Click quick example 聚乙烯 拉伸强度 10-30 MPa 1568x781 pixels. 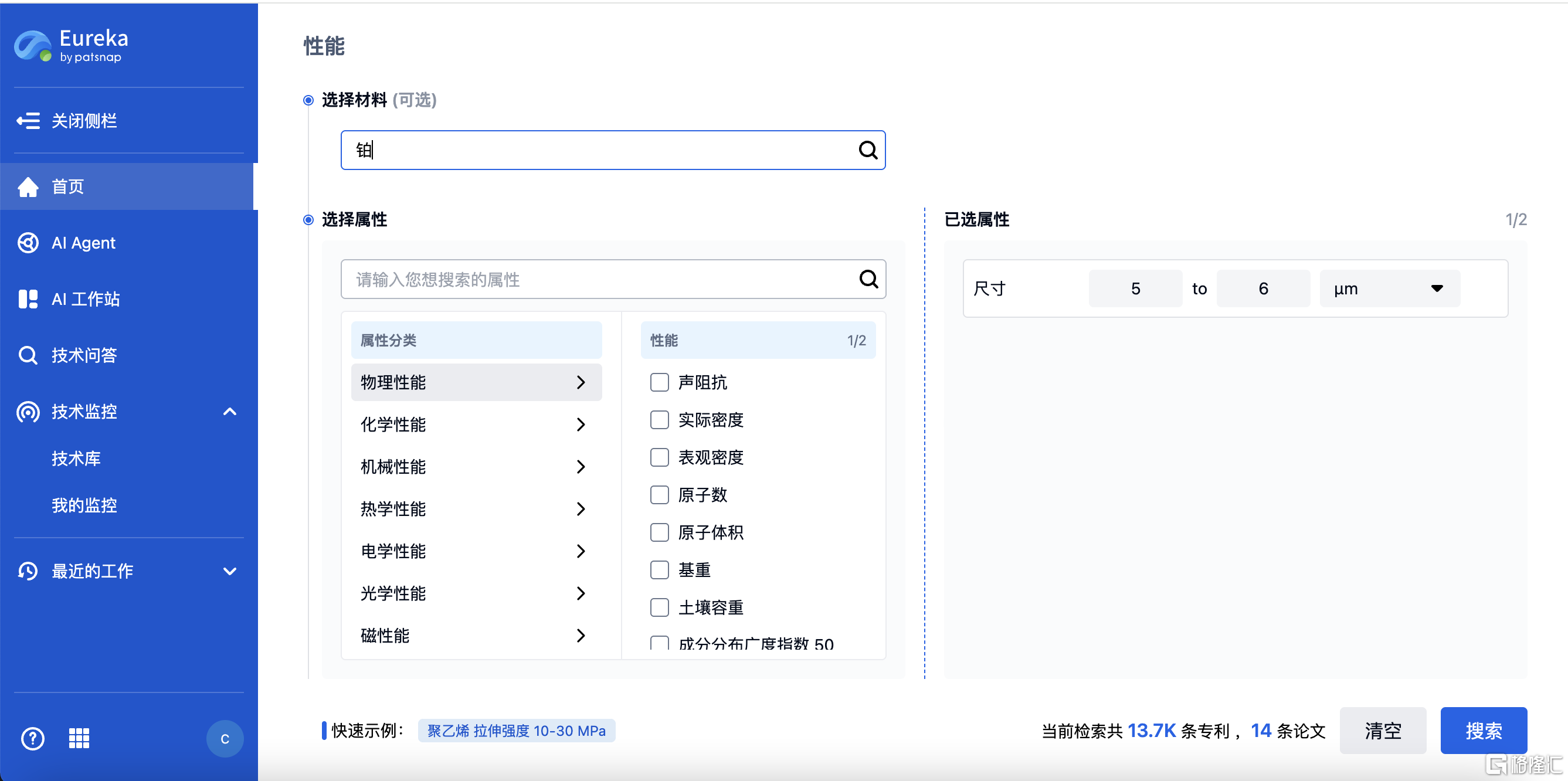click(x=516, y=731)
